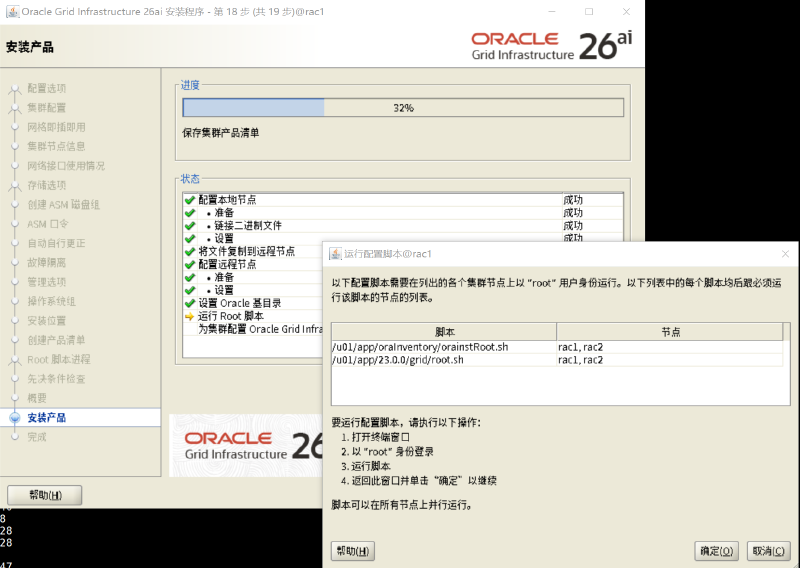This screenshot has height=568, width=800.
Task: Click the 32% installation progress bar
Action: [x=403, y=108]
